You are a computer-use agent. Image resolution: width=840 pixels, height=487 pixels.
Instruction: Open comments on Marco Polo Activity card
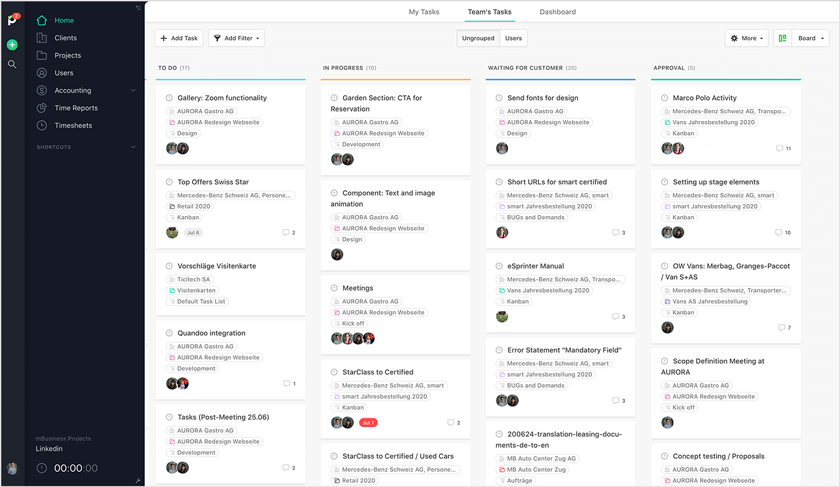pos(784,148)
